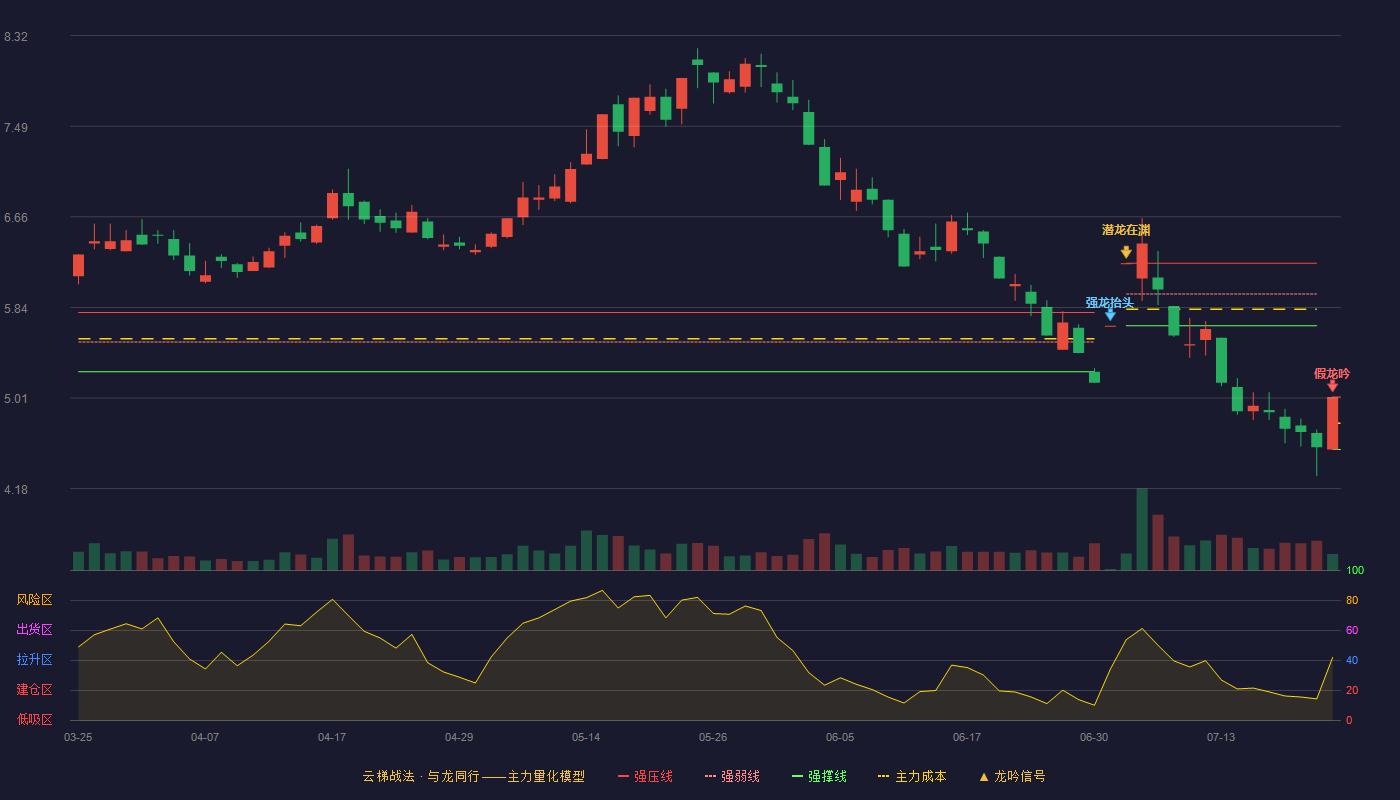This screenshot has height=800, width=1400.
Task: Toggle the 强弱线 legend entry
Action: point(732,776)
